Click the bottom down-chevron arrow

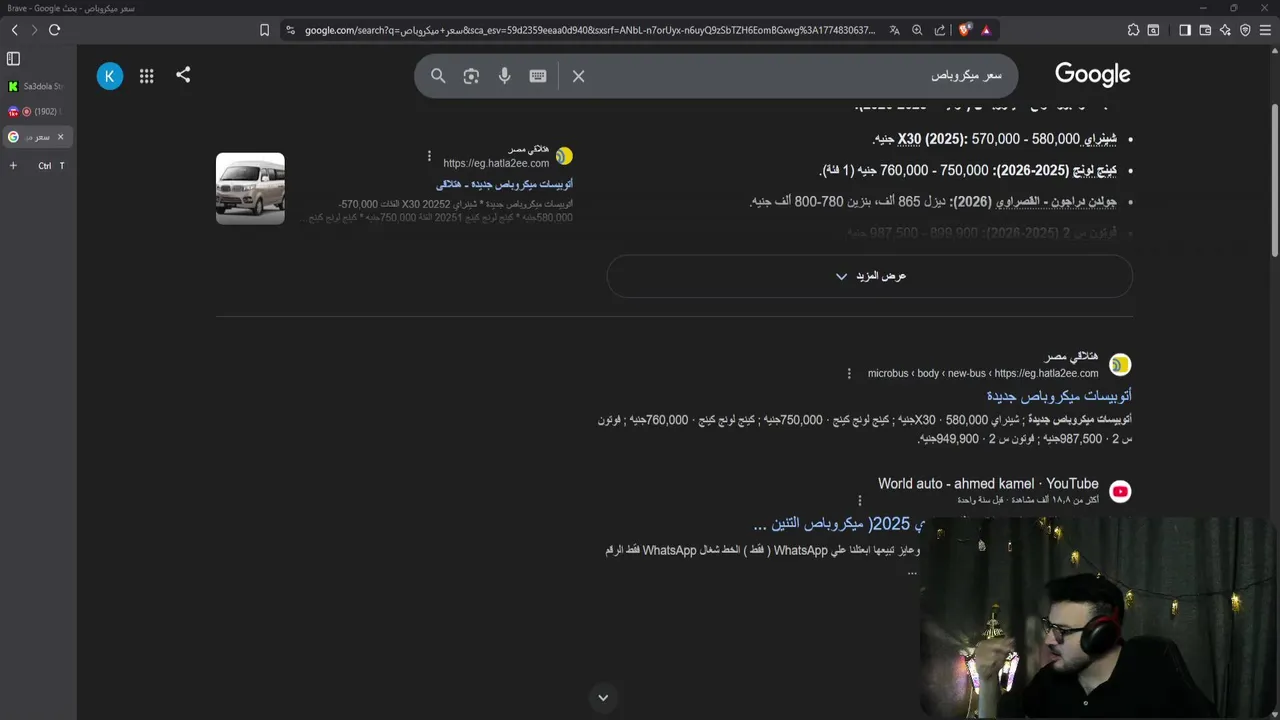(x=602, y=698)
